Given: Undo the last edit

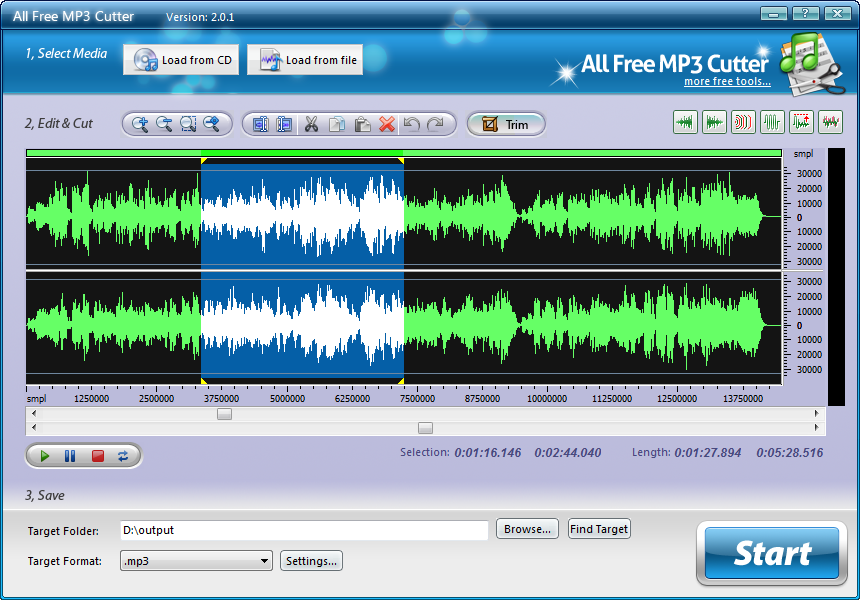Looking at the screenshot, I should (411, 124).
